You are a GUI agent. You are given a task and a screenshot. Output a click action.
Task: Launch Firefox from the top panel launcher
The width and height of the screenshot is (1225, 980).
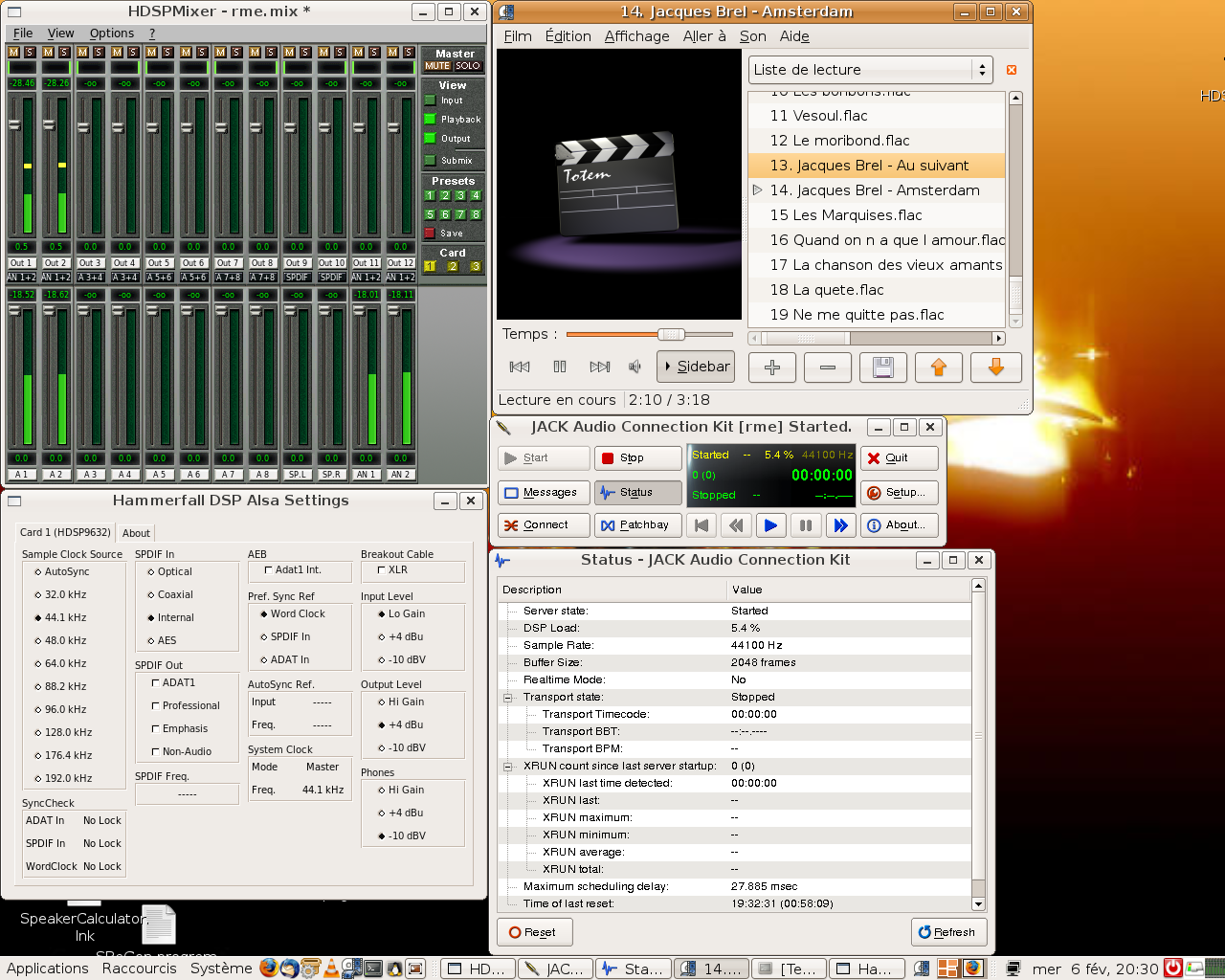[x=268, y=968]
